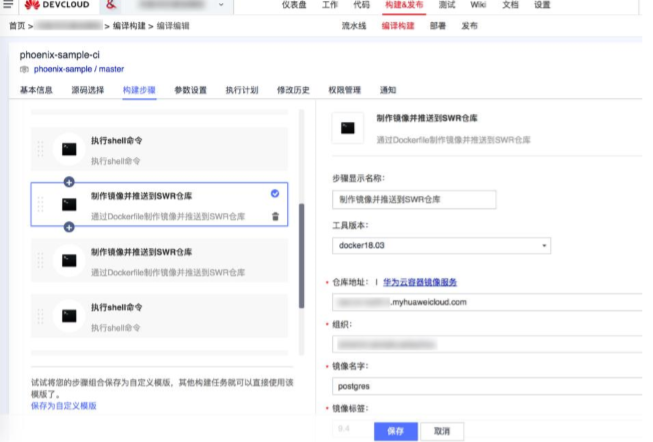Go to the 发布 submenu
The width and height of the screenshot is (653, 442).
(469, 26)
